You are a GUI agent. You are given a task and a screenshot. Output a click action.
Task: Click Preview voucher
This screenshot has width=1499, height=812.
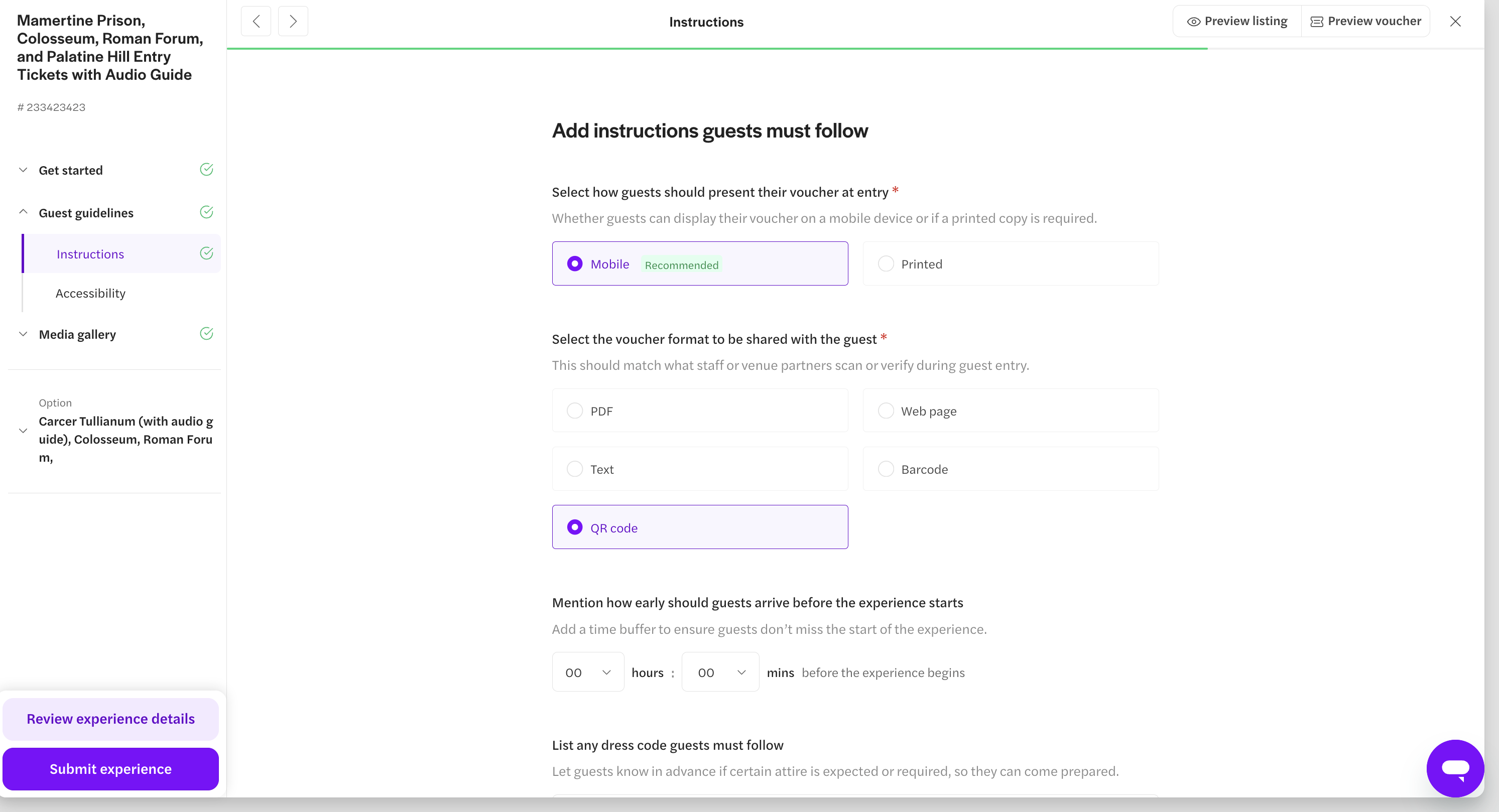click(1365, 22)
